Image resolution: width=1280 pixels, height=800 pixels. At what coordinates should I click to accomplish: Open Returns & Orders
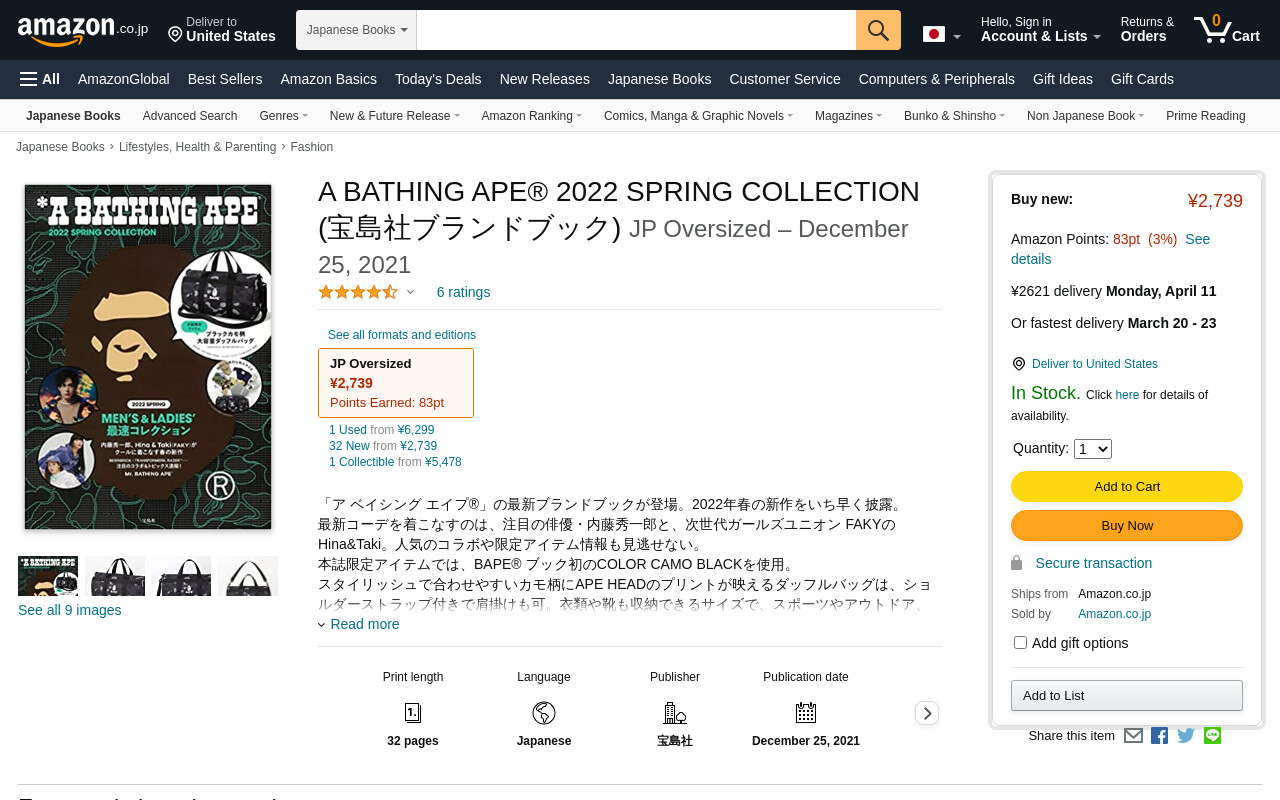tap(1147, 30)
